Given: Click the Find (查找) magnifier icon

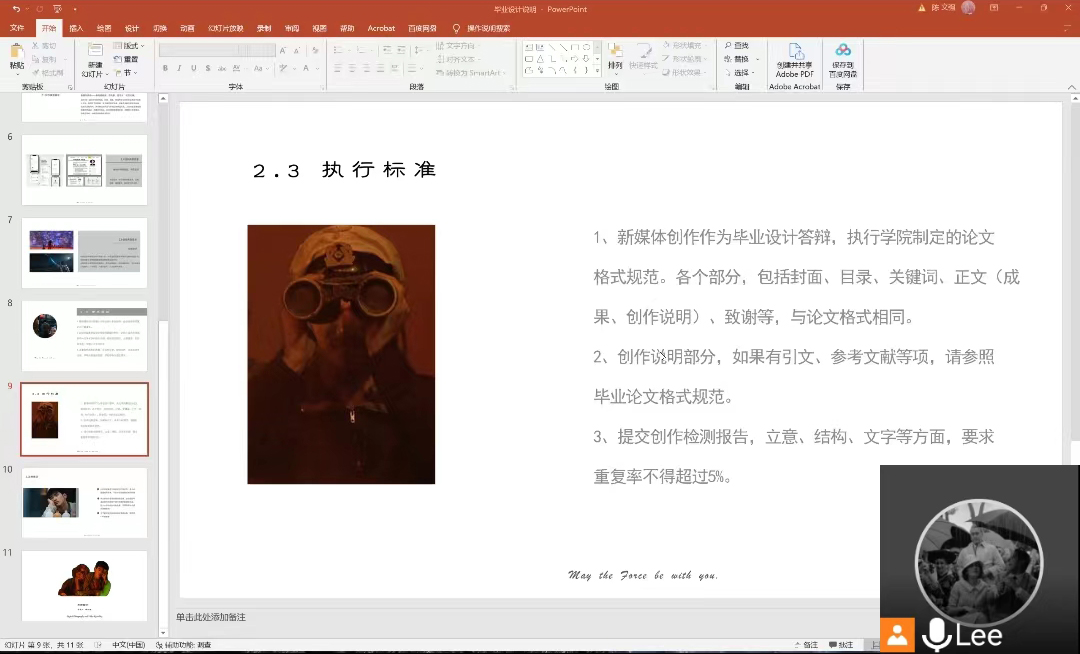Looking at the screenshot, I should pos(727,46).
